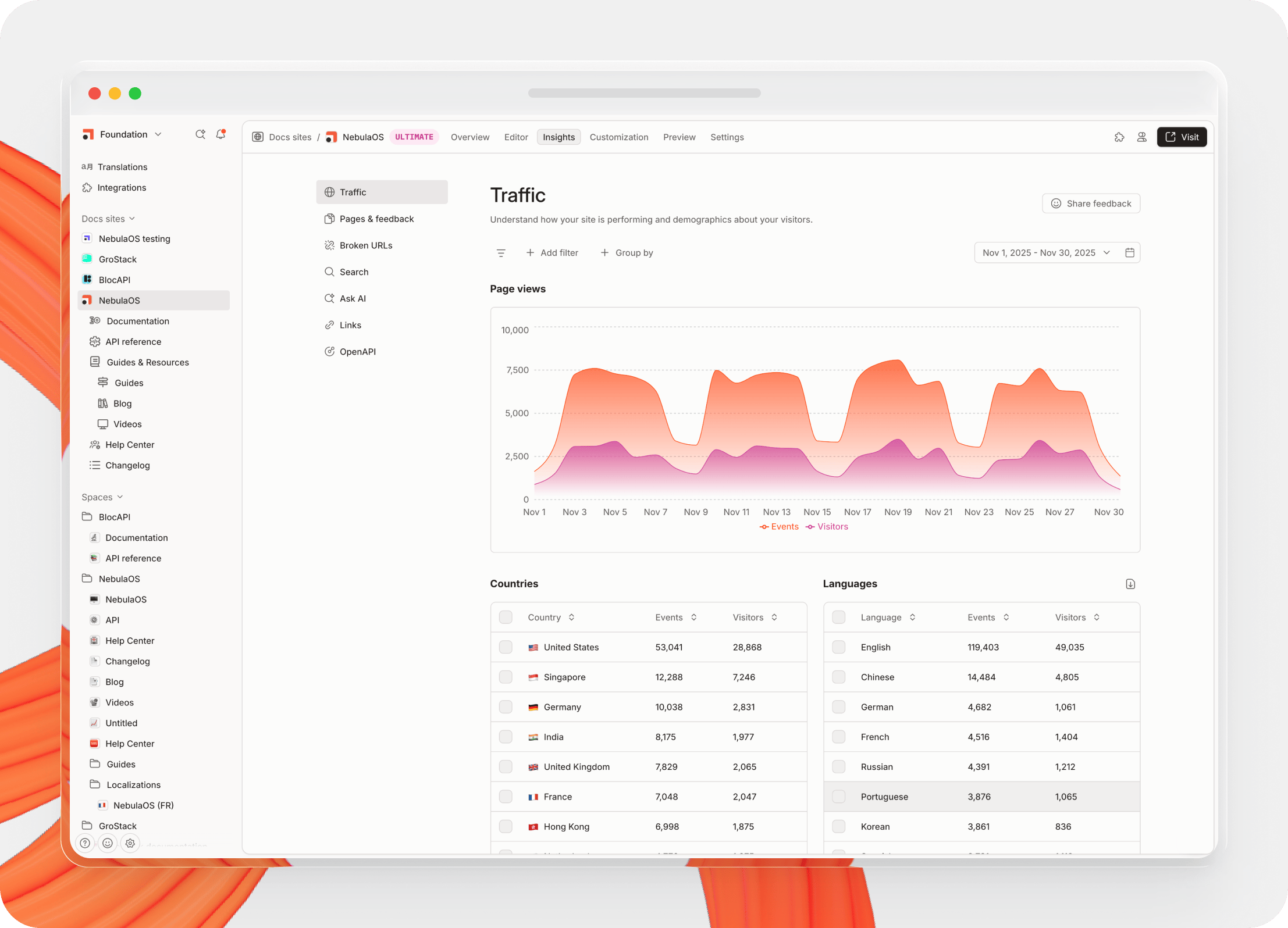The height and width of the screenshot is (928, 1288).
Task: Check the United States row checkbox
Action: (506, 647)
